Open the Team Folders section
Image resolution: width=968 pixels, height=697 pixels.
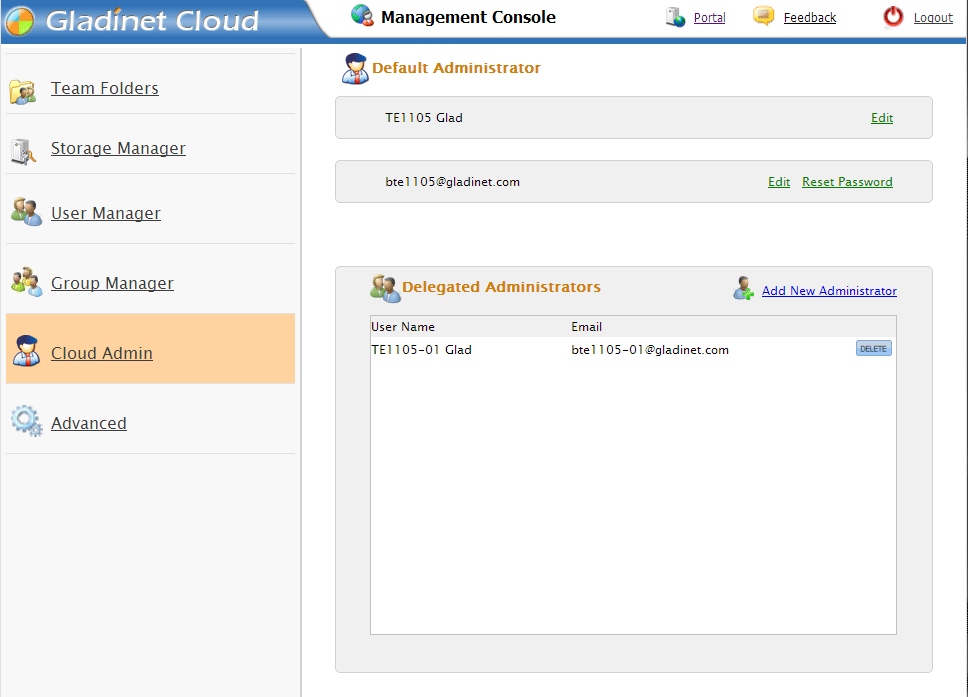pos(104,88)
